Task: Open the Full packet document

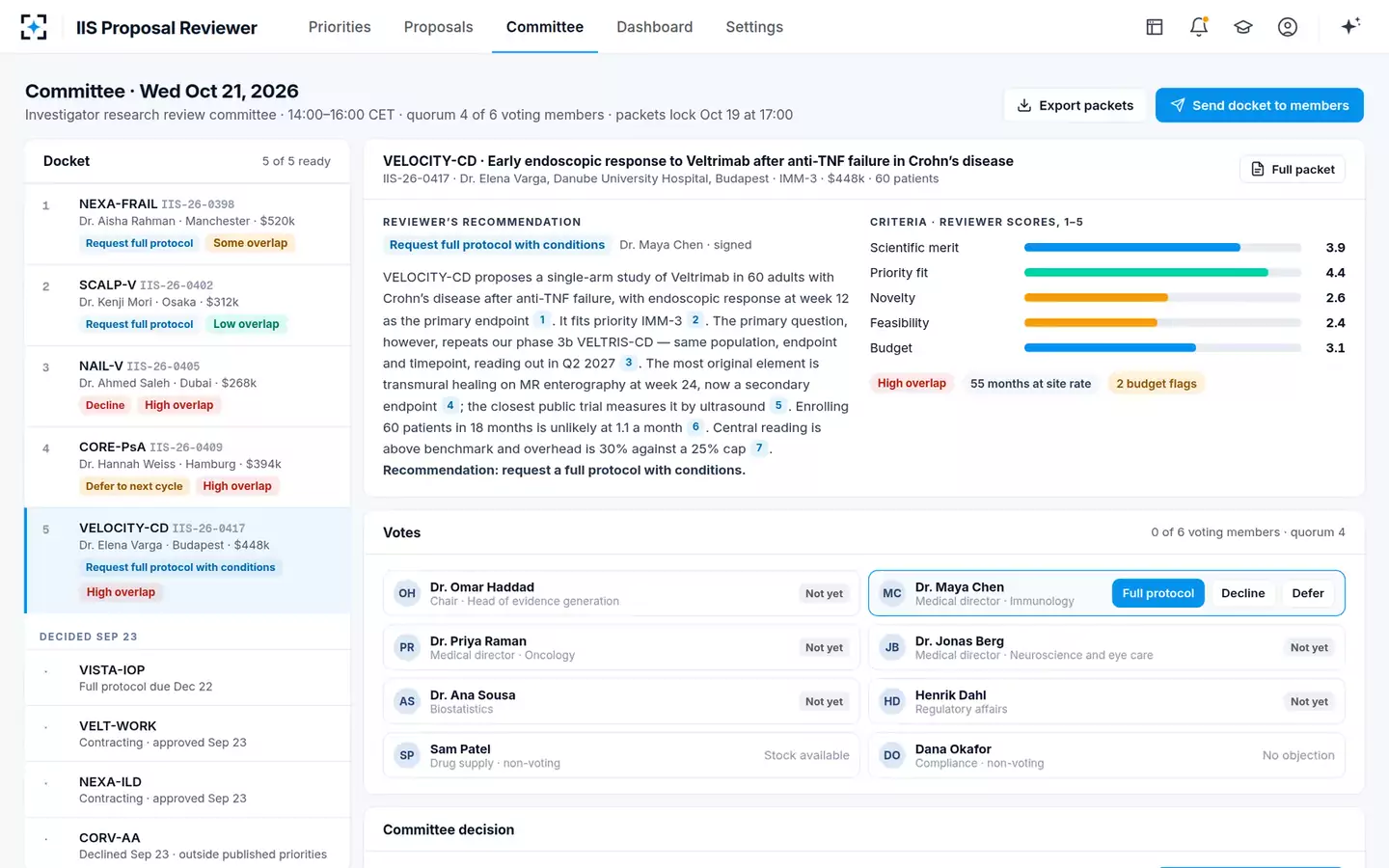Action: [x=1293, y=170]
